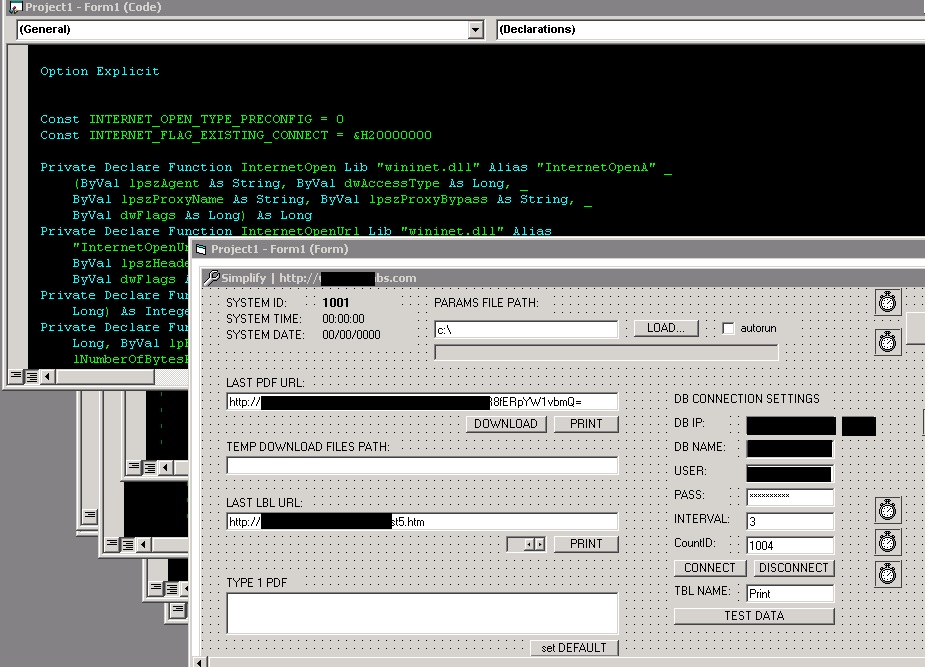Open the (General) object dropdown
The image size is (925, 667).
click(475, 29)
